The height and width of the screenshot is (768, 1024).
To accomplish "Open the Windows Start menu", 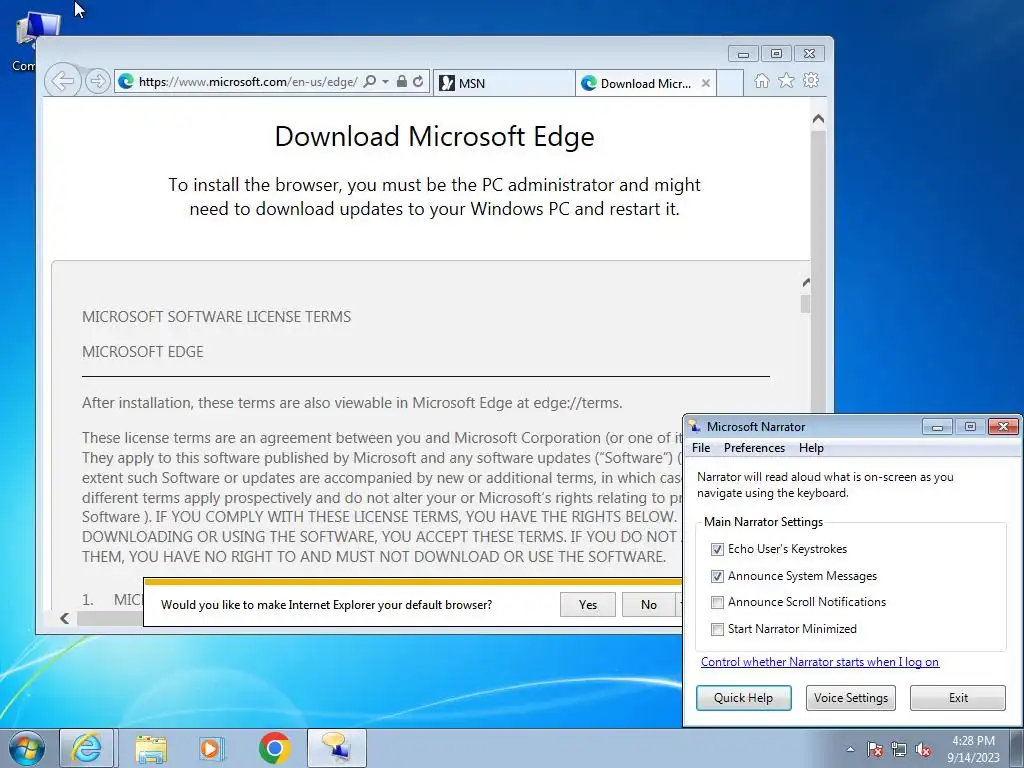I will point(26,748).
